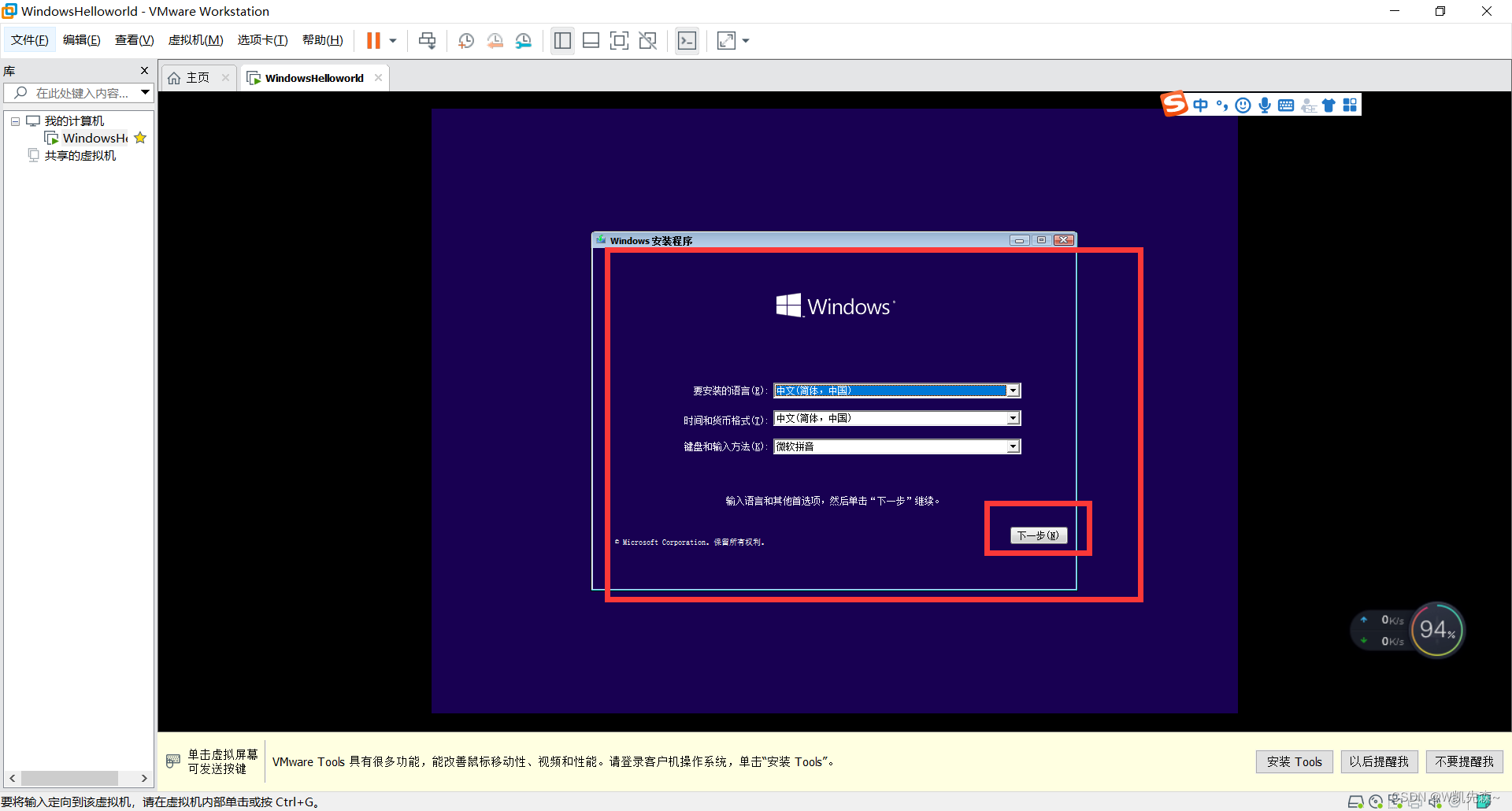Image resolution: width=1512 pixels, height=811 pixels.
Task: Pause the virtual machine using the orange pause icon
Action: click(x=373, y=40)
